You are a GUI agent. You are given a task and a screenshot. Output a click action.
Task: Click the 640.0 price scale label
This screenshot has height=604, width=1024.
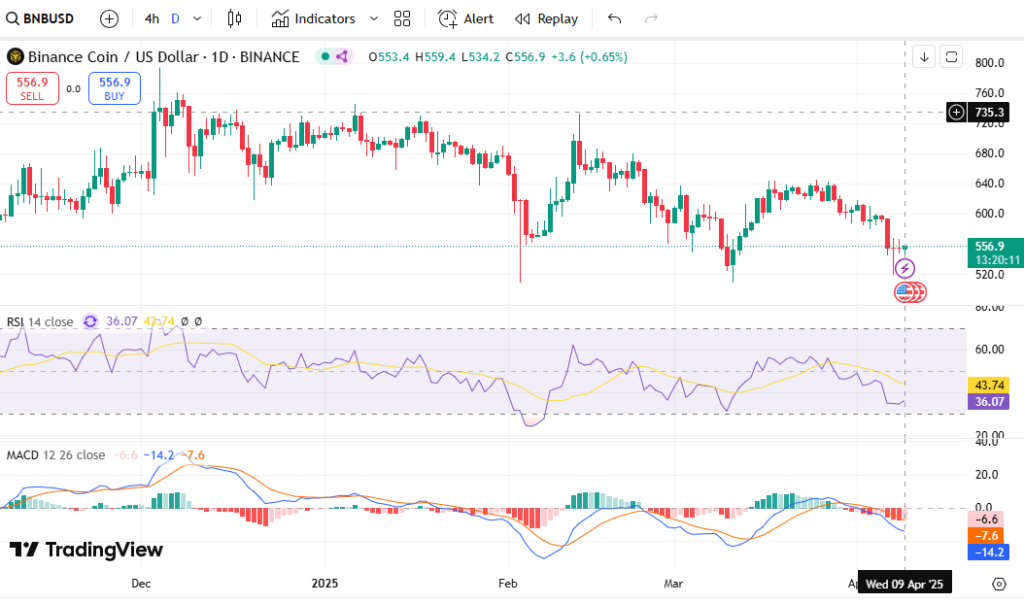[989, 183]
